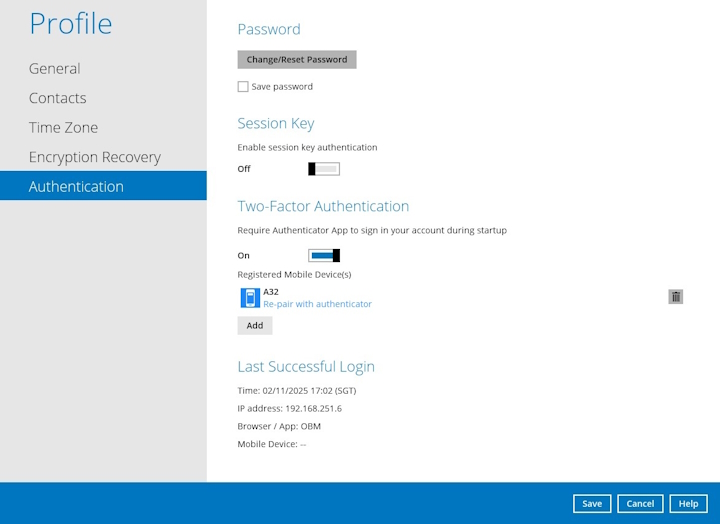Click the Password section heading

pyautogui.click(x=269, y=29)
